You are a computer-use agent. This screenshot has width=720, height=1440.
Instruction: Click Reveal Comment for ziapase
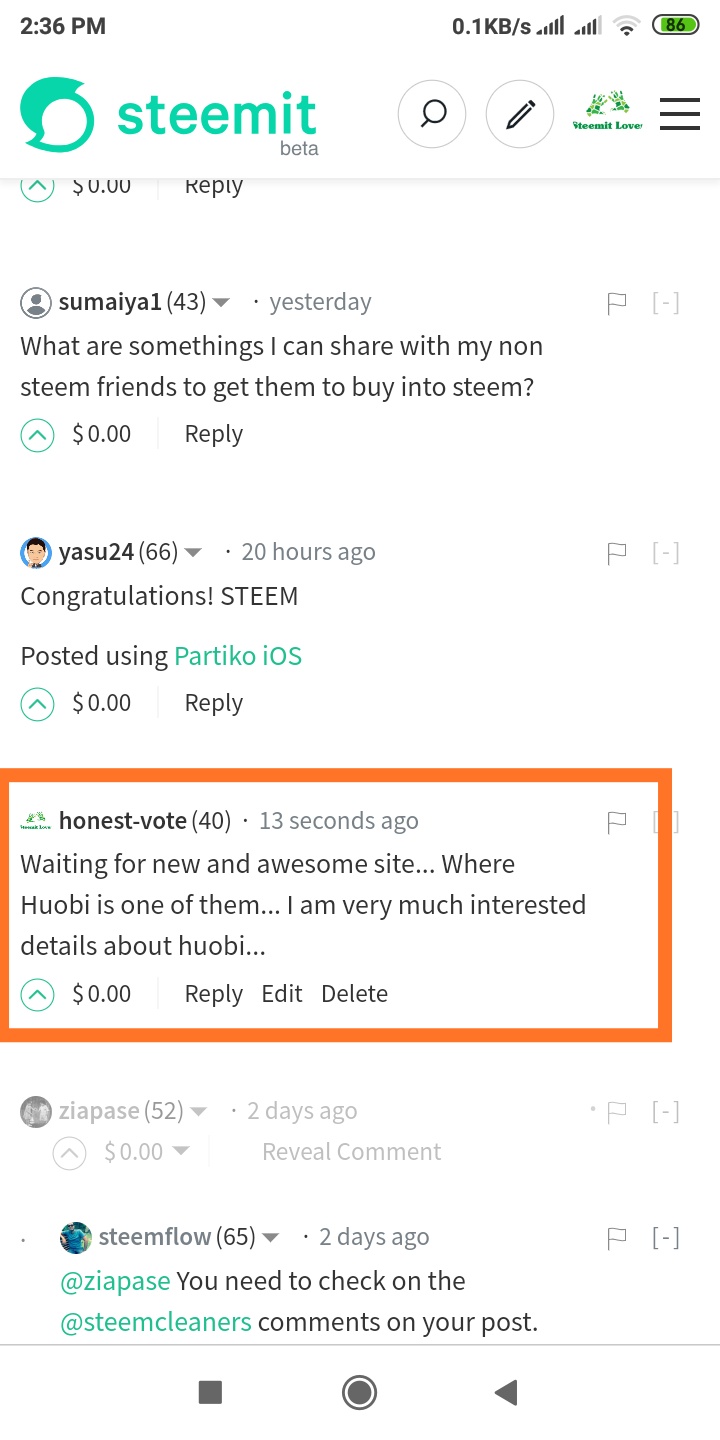point(351,1152)
